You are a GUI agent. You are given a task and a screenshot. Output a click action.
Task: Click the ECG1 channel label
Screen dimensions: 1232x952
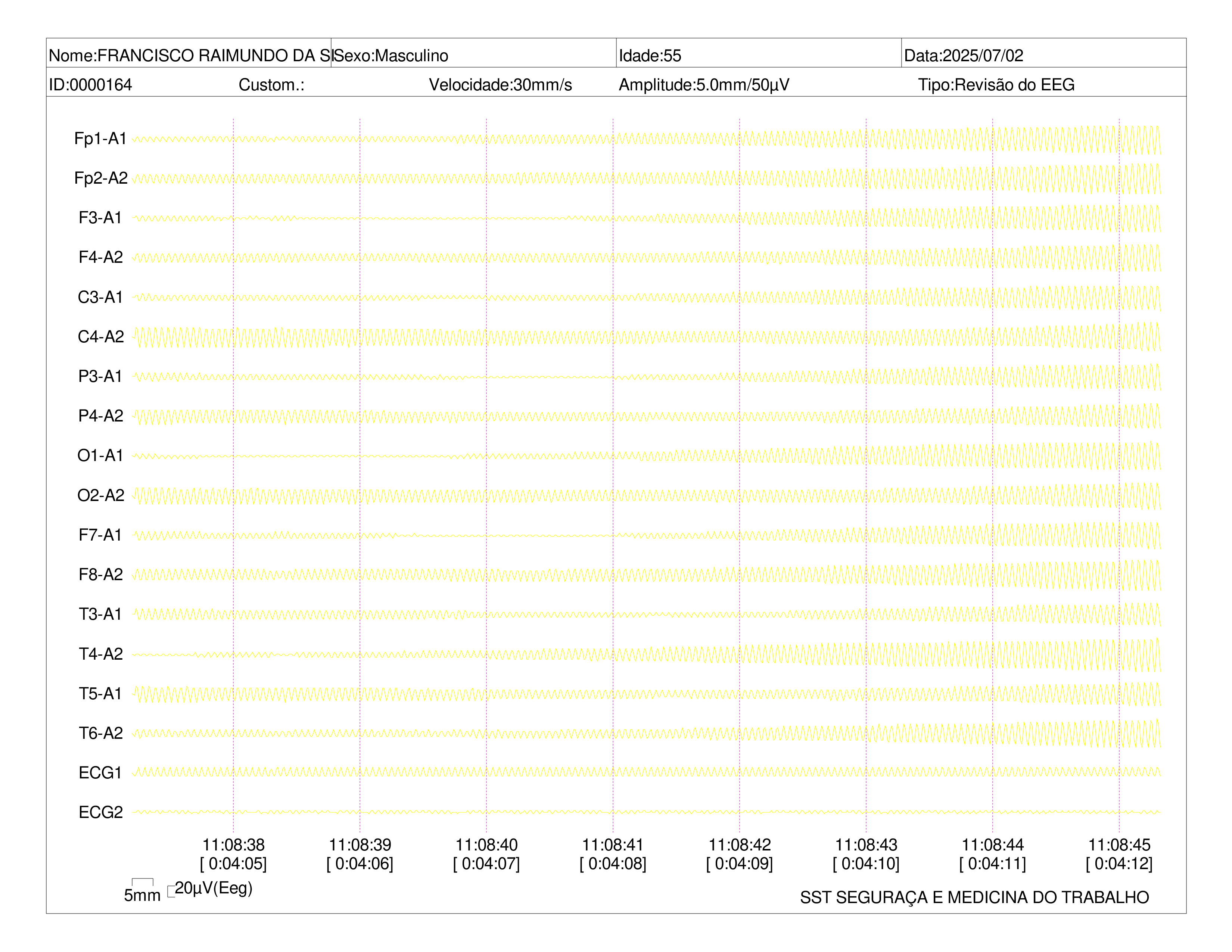coord(100,773)
